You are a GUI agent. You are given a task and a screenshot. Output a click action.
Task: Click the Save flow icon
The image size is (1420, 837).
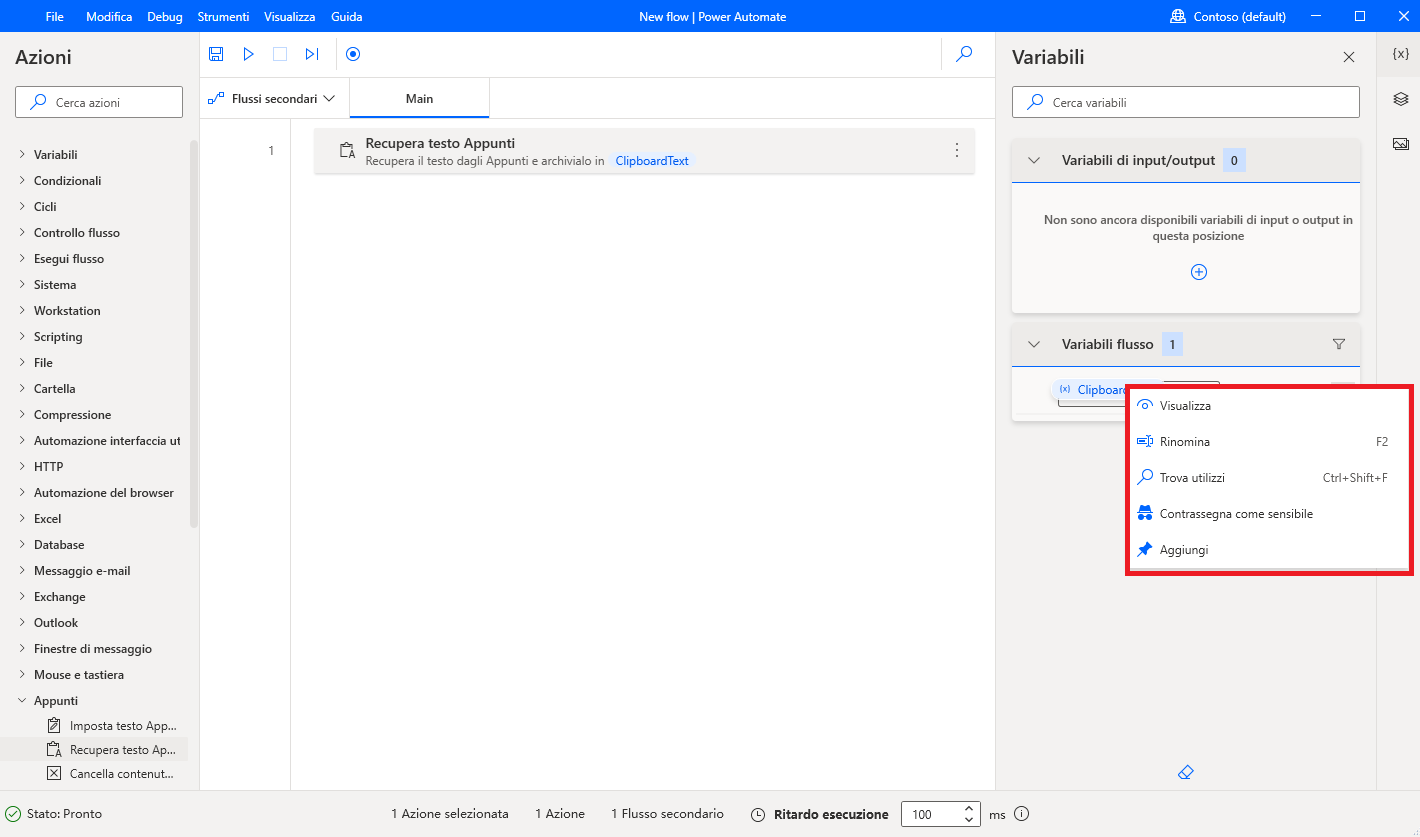[x=216, y=53]
